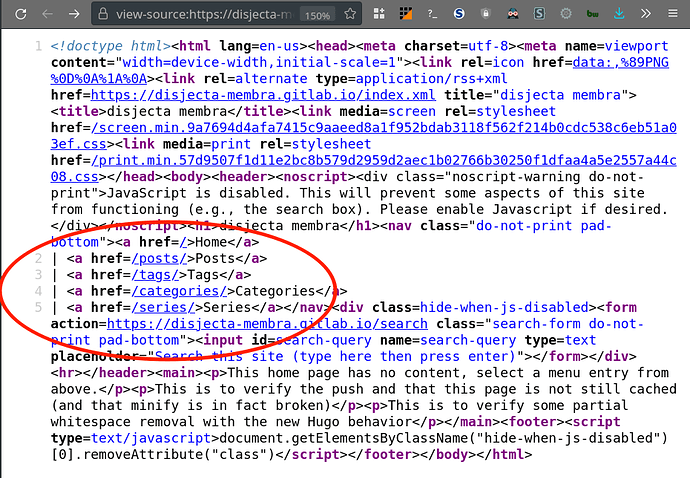Click the 'hide-when-js-disabled' class value

(x=504, y=307)
